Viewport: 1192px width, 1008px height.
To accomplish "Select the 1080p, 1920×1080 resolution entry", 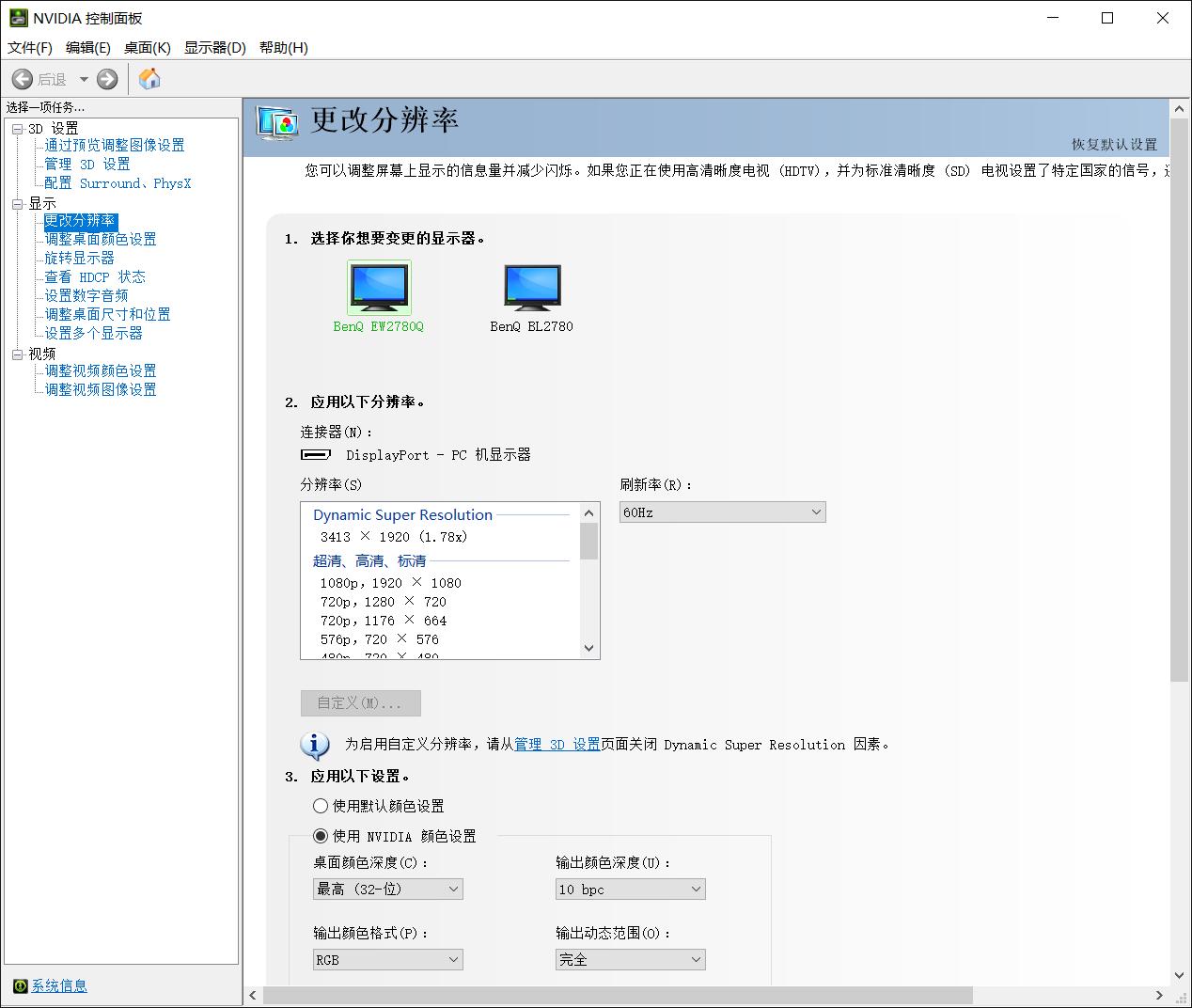I will coord(389,582).
